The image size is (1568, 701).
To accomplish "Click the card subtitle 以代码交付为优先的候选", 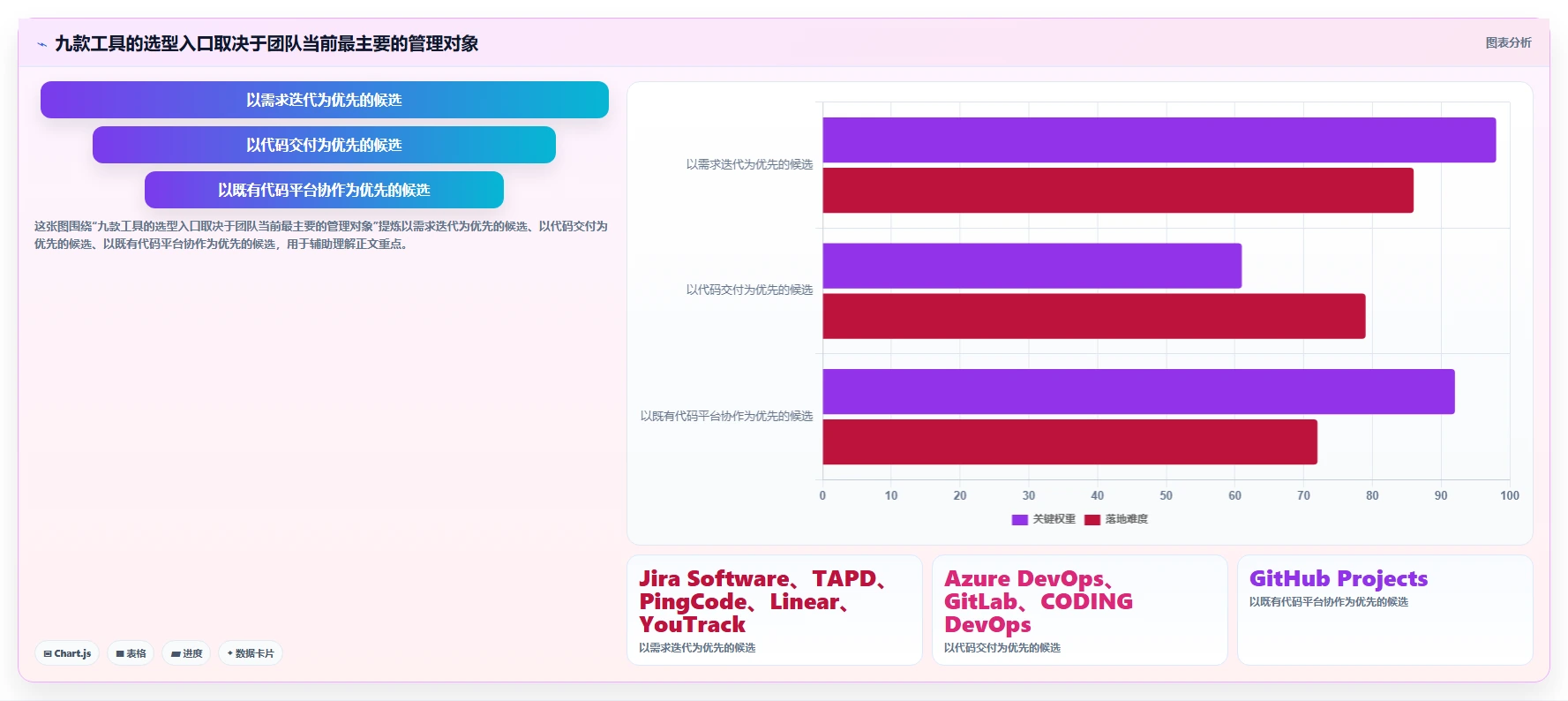I will [x=1002, y=648].
